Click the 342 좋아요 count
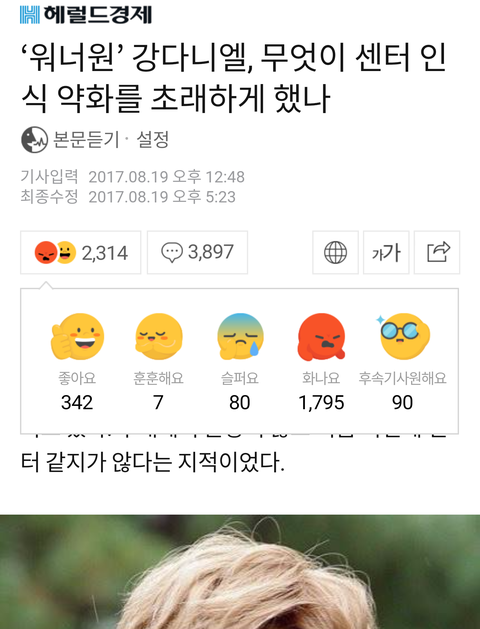 coord(77,402)
